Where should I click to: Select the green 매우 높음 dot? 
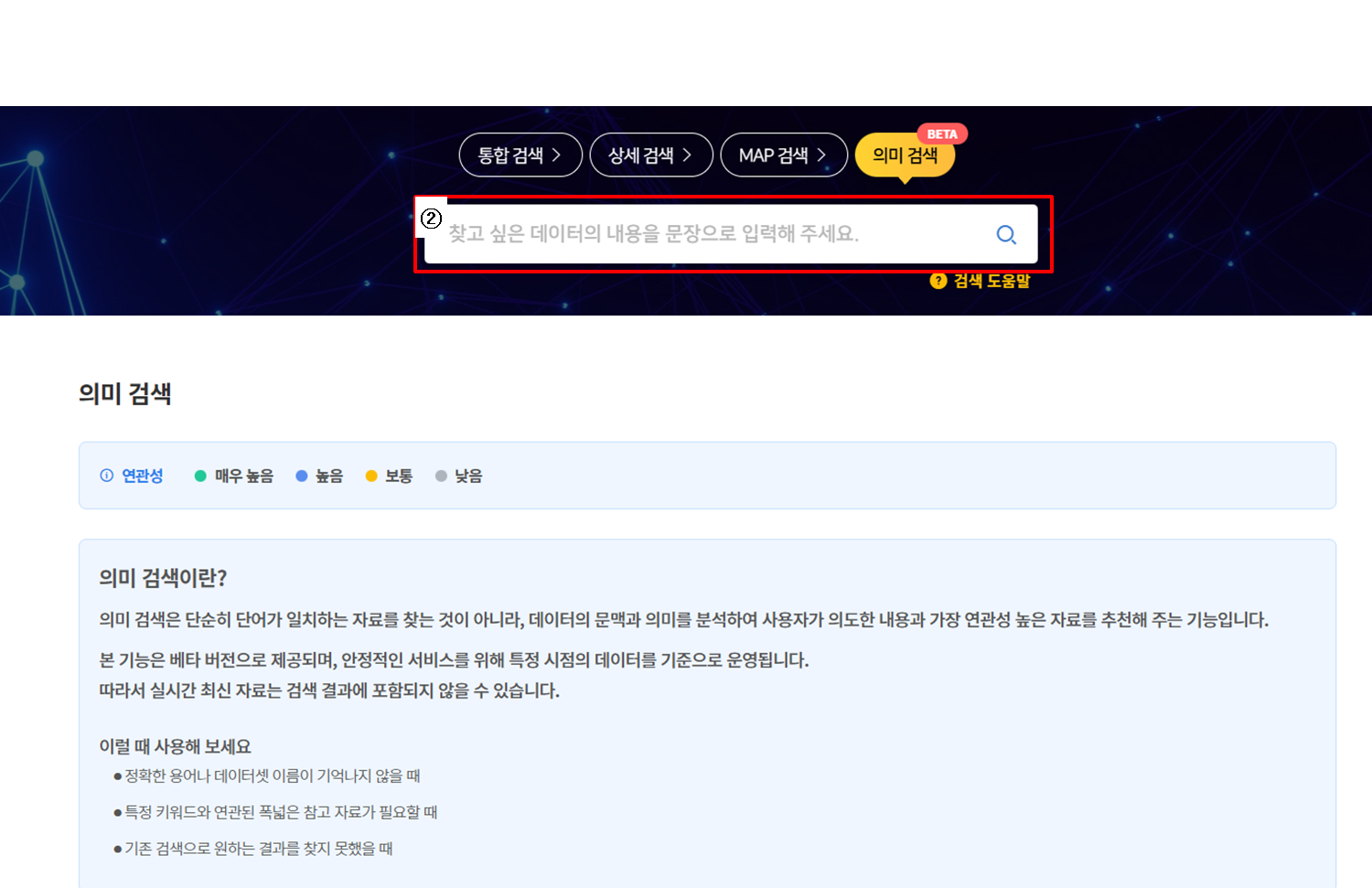click(x=200, y=476)
